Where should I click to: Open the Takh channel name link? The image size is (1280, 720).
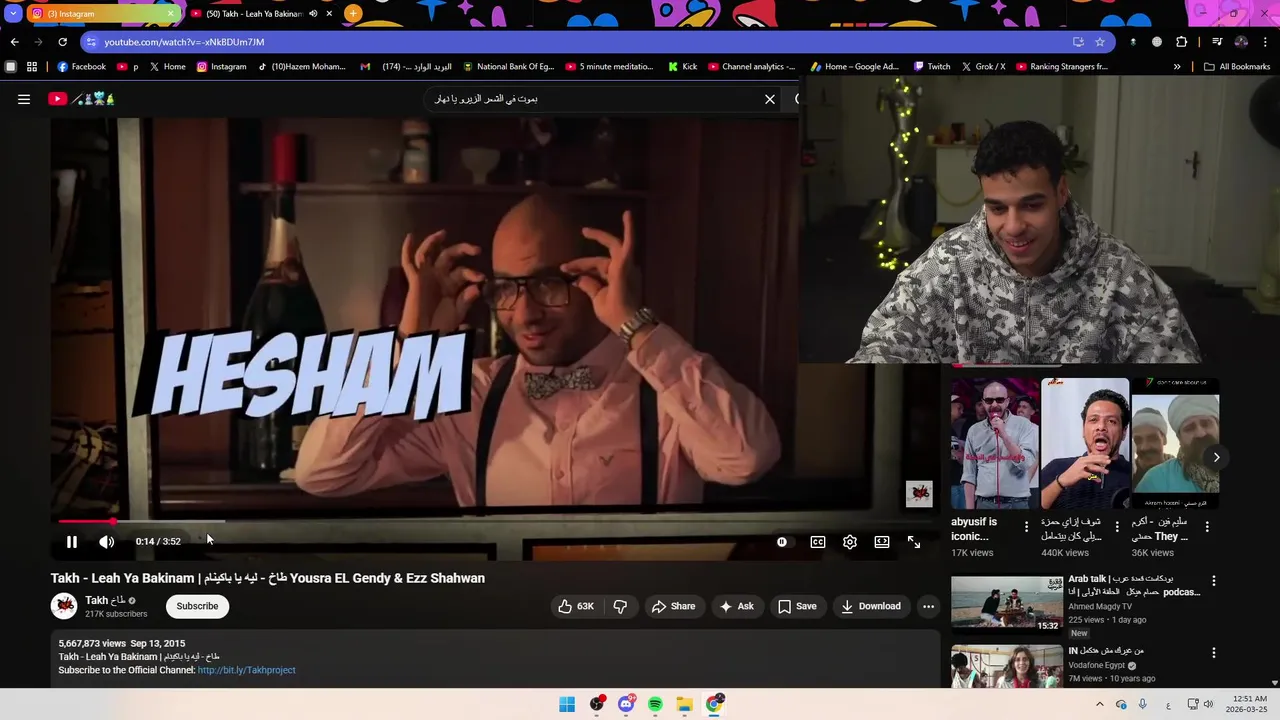[x=105, y=600]
